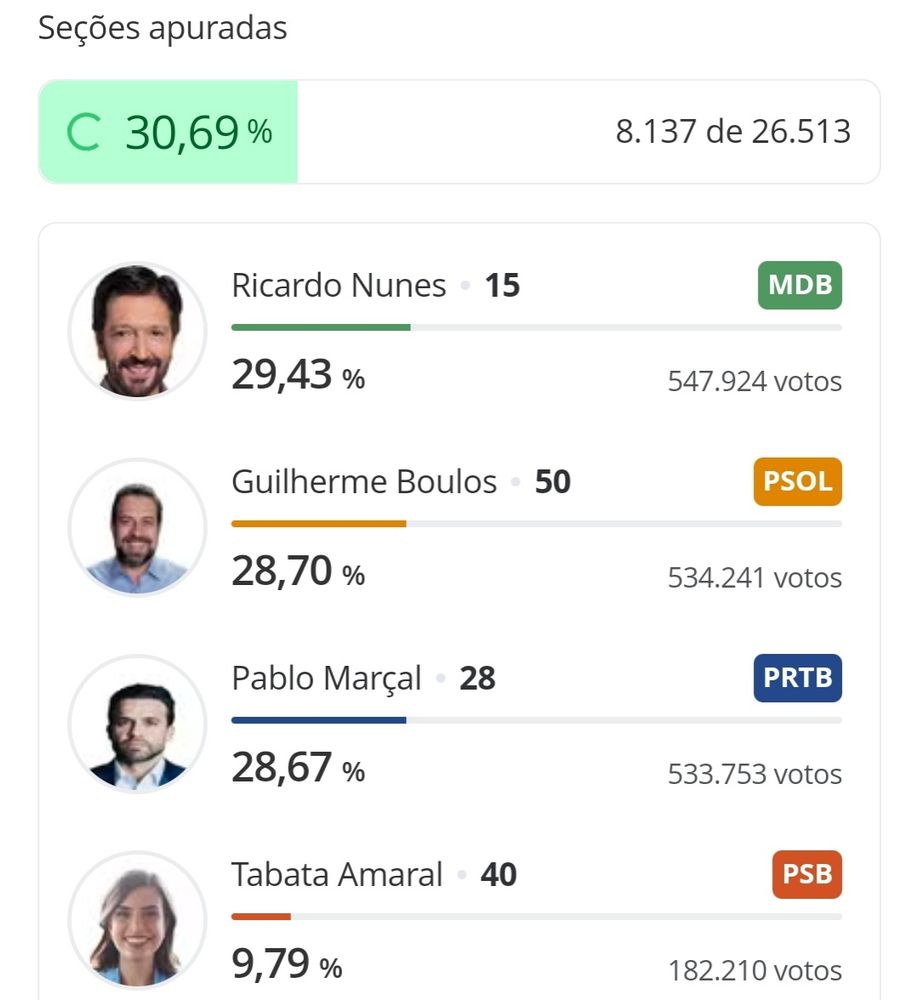Viewport: 918px width, 1000px height.
Task: Select the Pablo Marçal name link
Action: pyautogui.click(x=326, y=679)
